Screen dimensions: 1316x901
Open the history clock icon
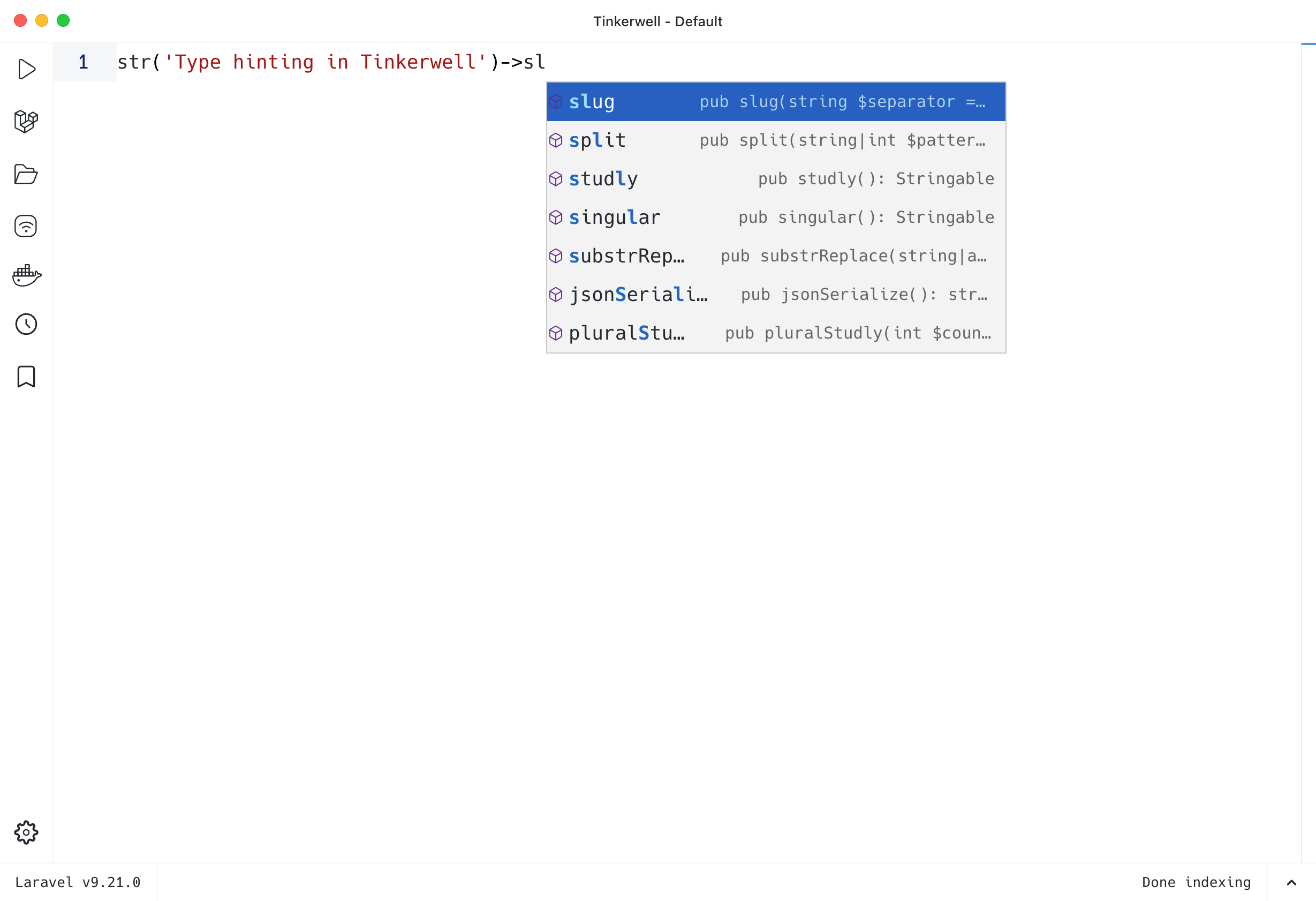pyautogui.click(x=26, y=324)
